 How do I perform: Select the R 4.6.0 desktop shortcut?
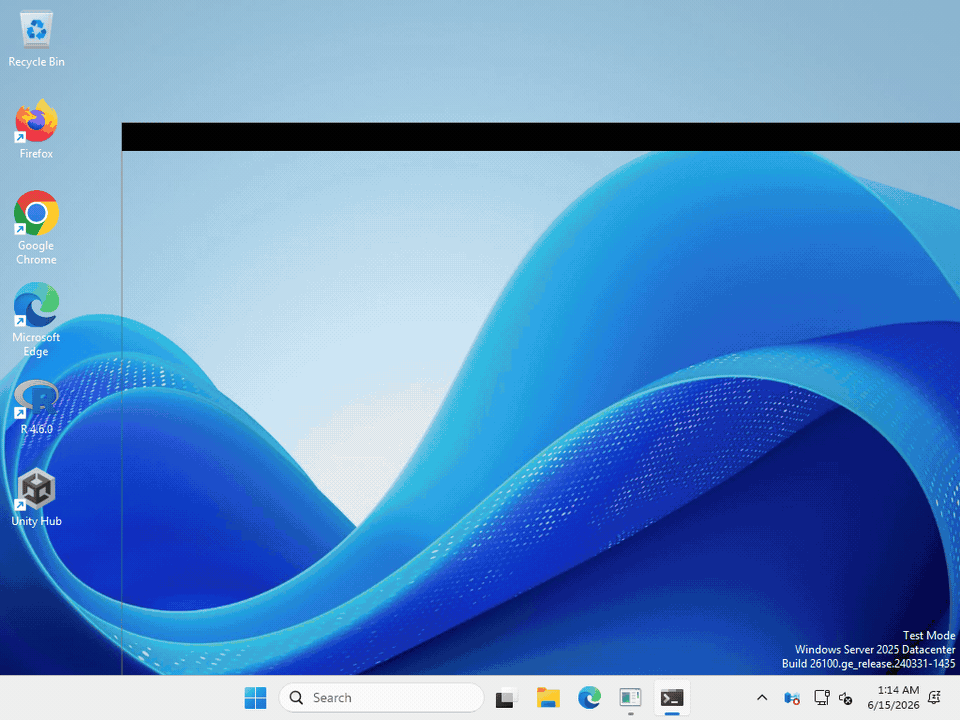(36, 407)
